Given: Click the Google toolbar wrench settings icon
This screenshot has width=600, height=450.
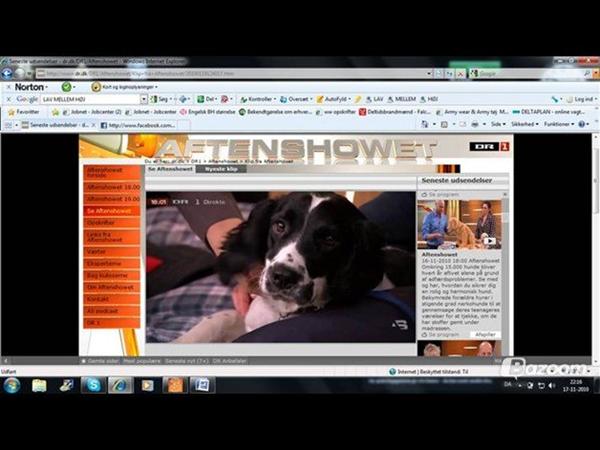Looking at the screenshot, I should (556, 99).
